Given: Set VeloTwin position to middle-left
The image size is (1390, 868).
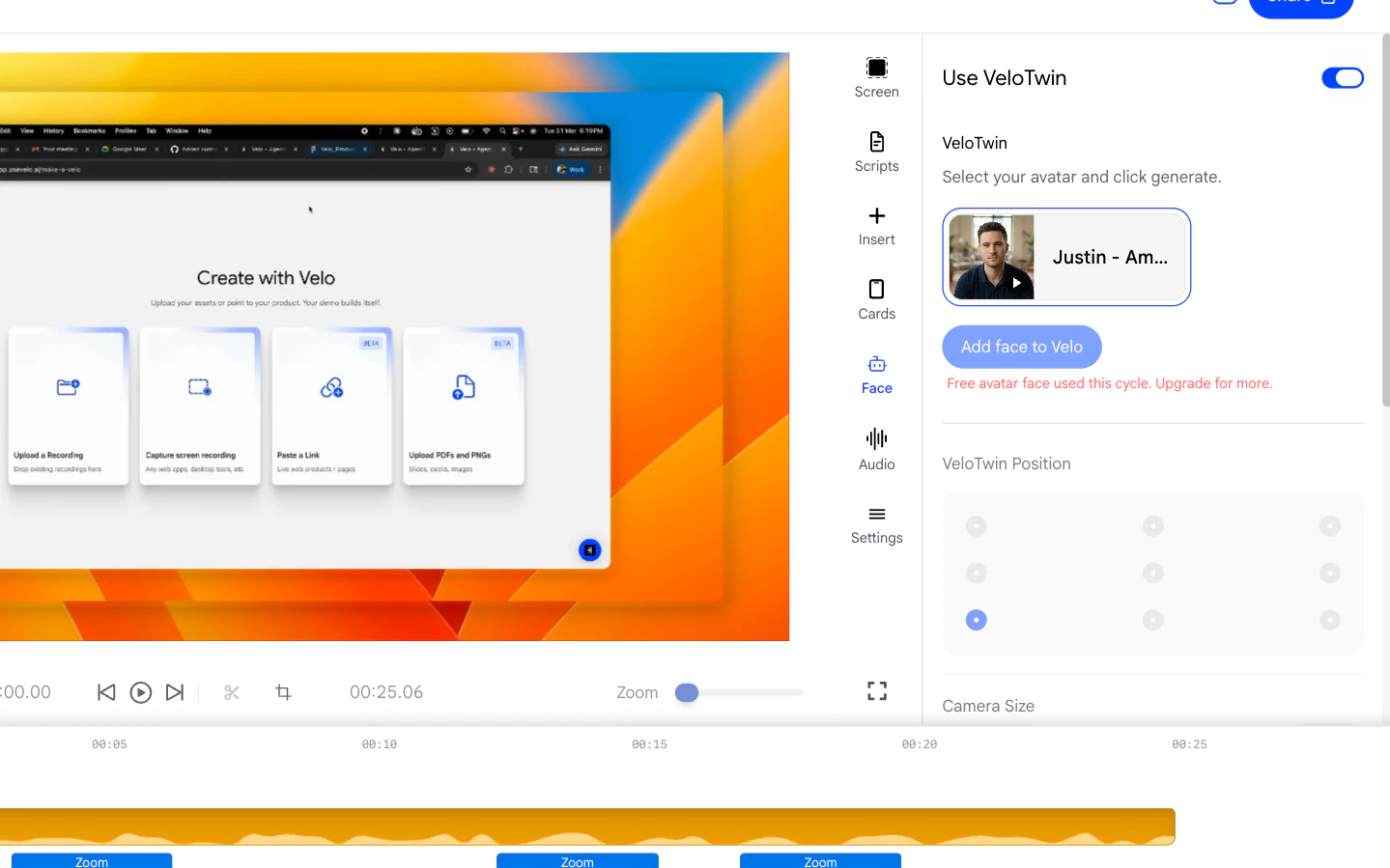Looking at the screenshot, I should pos(977,573).
